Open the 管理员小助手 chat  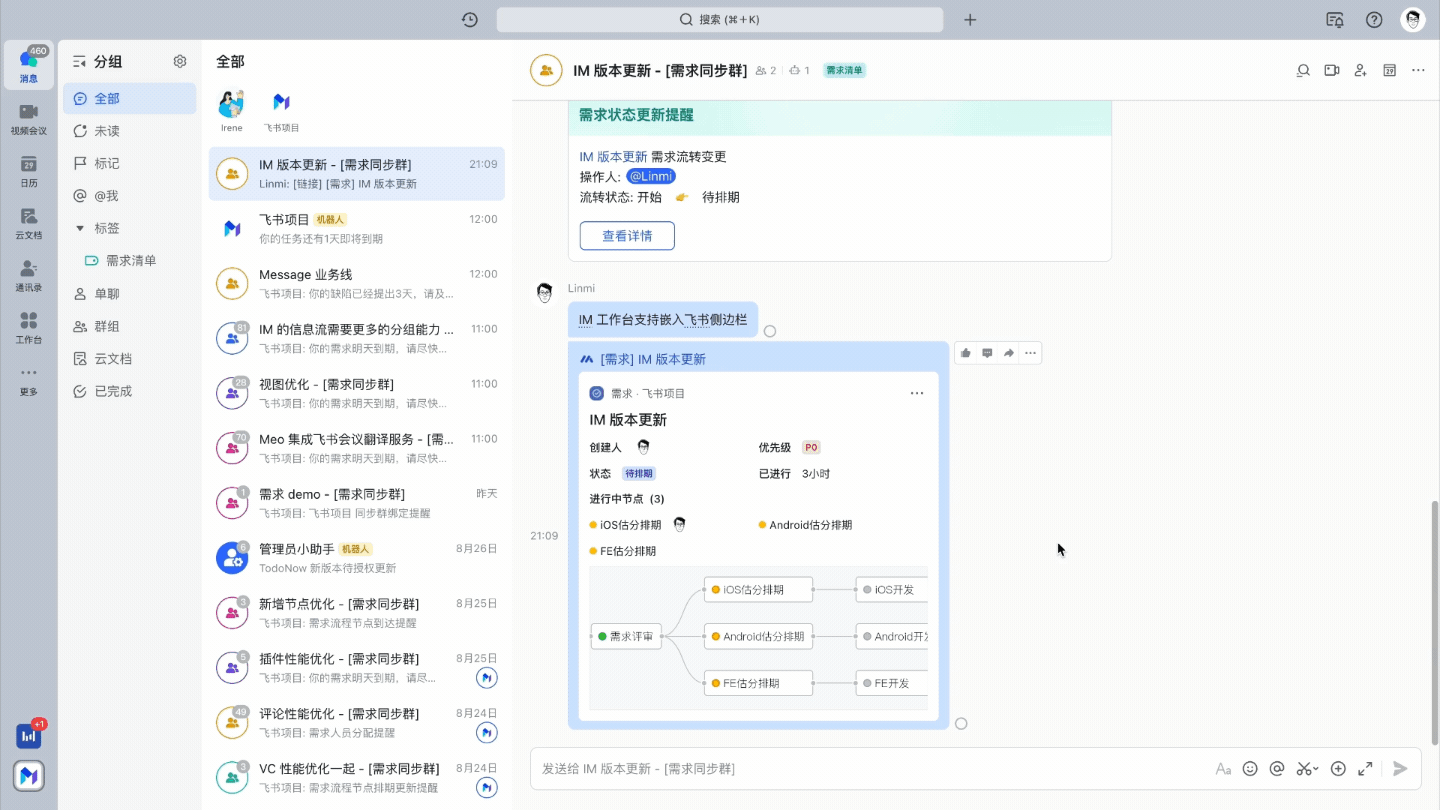click(x=357, y=558)
